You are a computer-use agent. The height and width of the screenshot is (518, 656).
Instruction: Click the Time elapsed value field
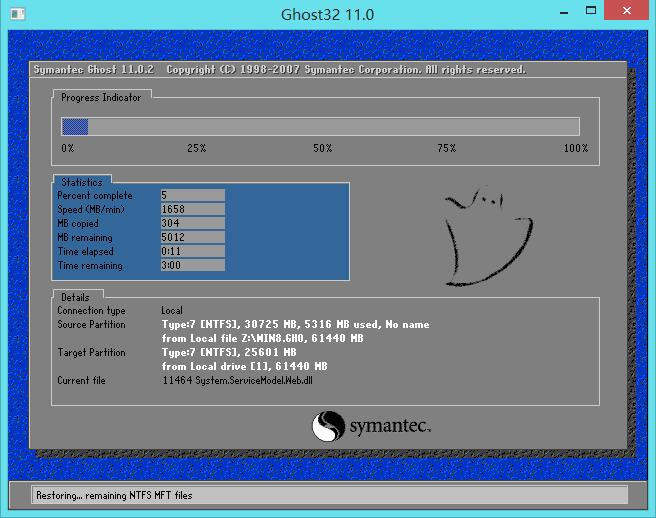coord(192,252)
